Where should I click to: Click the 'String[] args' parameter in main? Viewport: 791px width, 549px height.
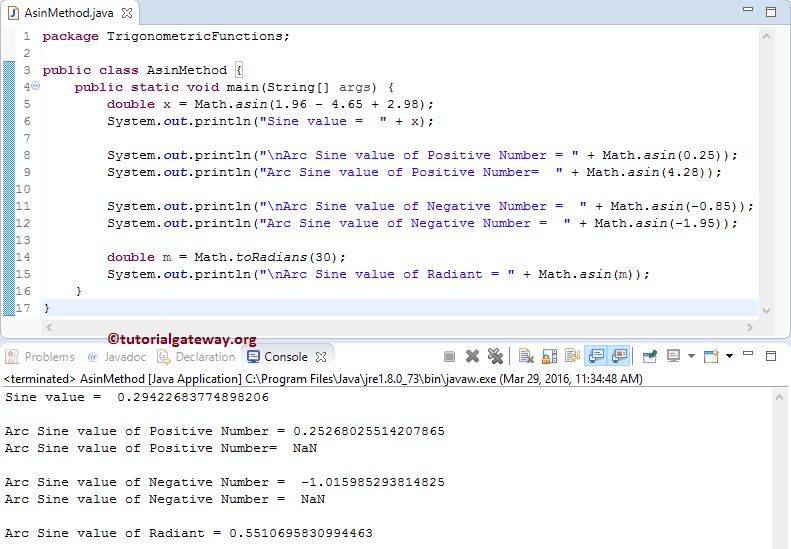[321, 87]
